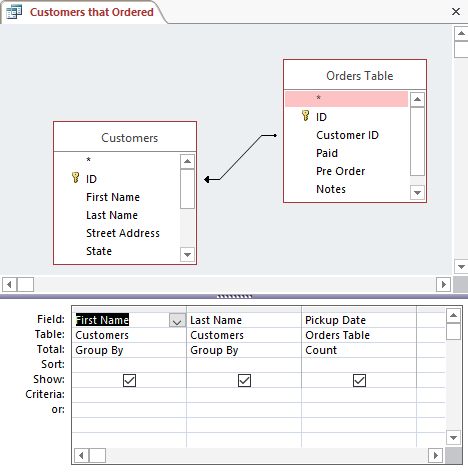Click the design grid scroll down arrow
Viewport: 468px width, 476px height.
click(453, 438)
